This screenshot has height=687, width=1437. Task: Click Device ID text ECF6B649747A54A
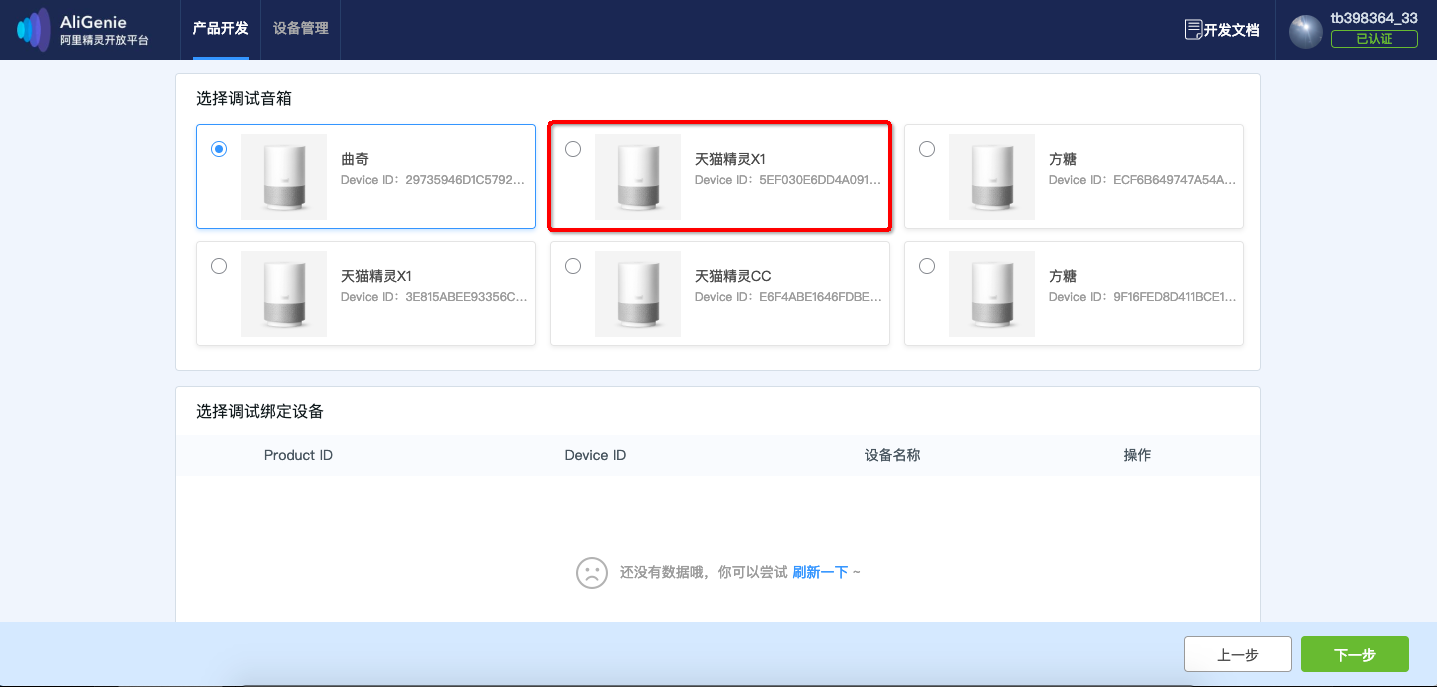click(1142, 180)
